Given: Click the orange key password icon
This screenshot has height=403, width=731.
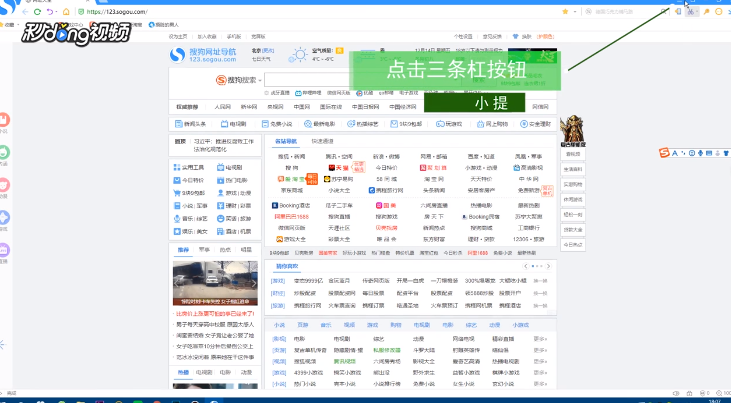Looking at the screenshot, I should pyautogui.click(x=707, y=12).
